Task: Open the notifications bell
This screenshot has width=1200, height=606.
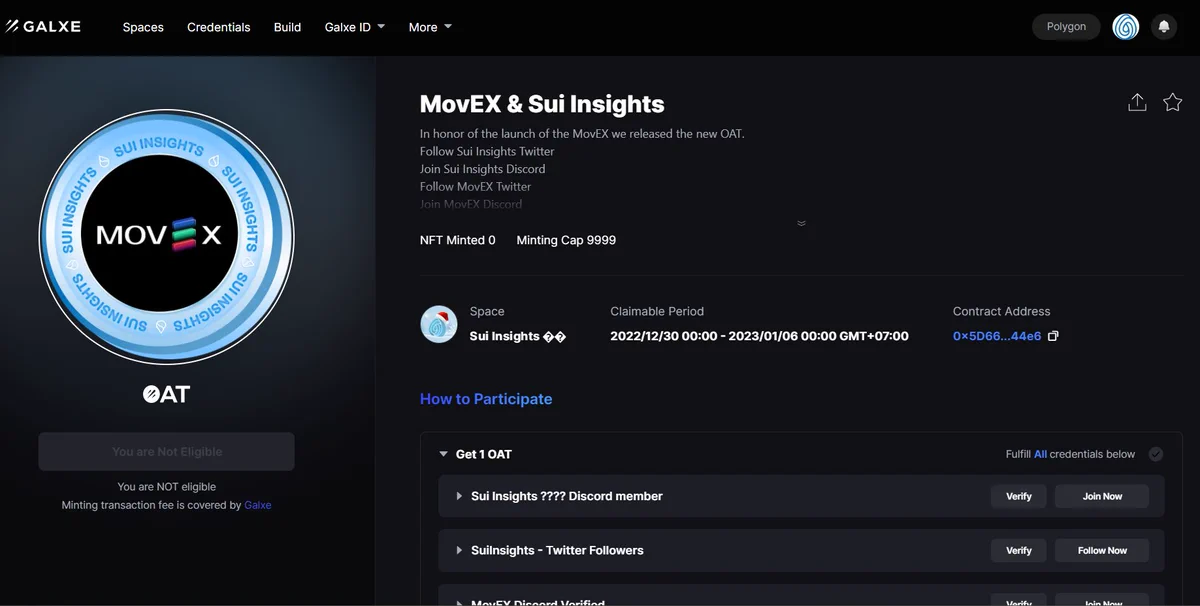Action: (x=1164, y=27)
